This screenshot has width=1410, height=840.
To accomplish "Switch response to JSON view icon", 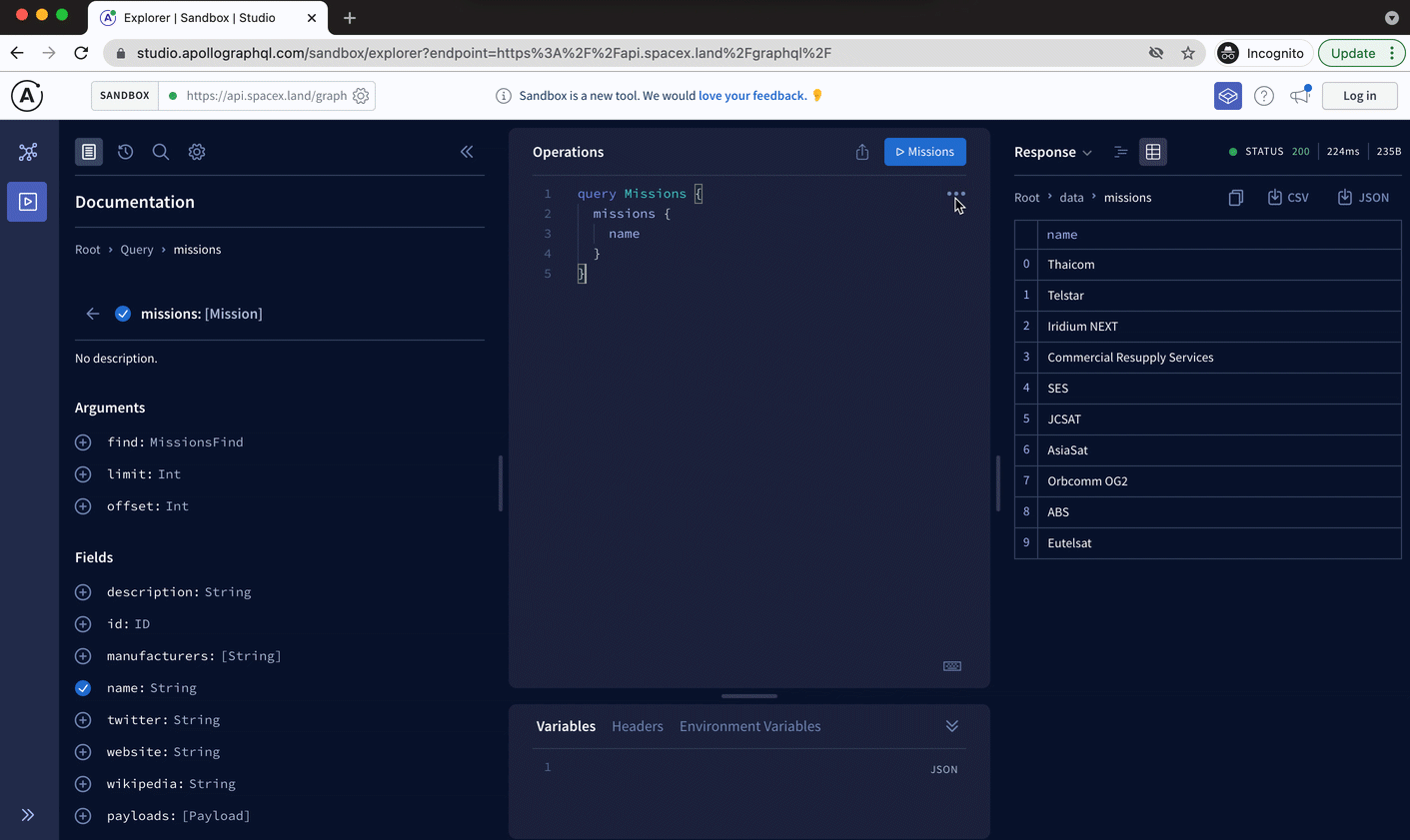I will (x=1121, y=152).
